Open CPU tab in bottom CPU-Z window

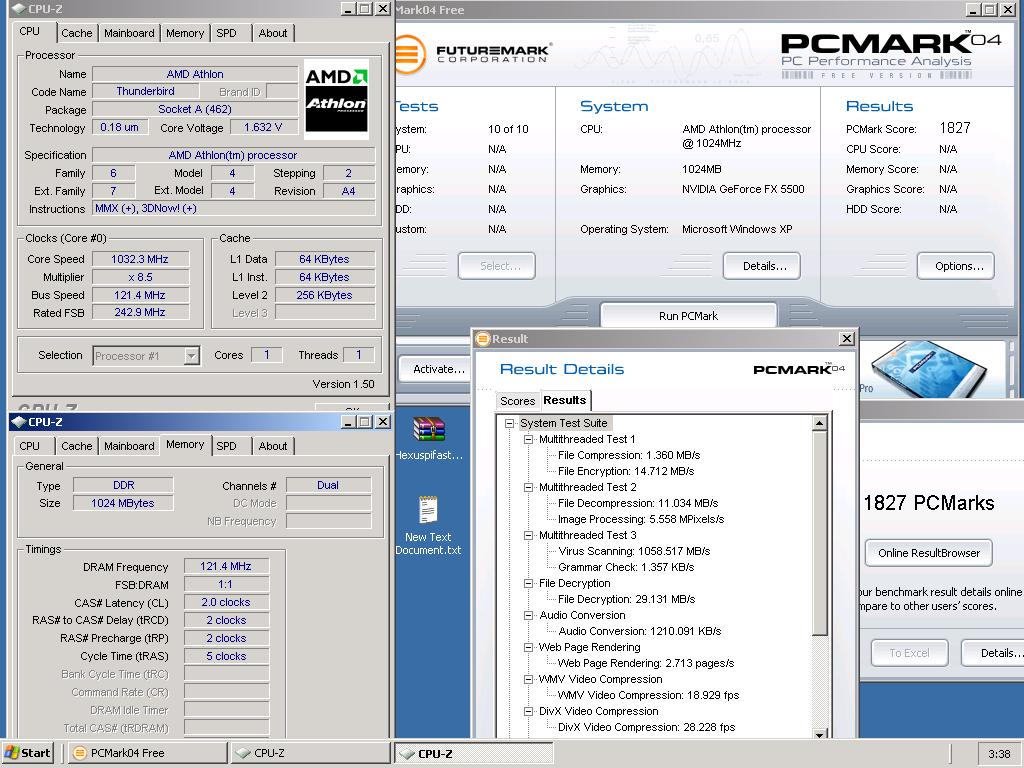(29, 446)
